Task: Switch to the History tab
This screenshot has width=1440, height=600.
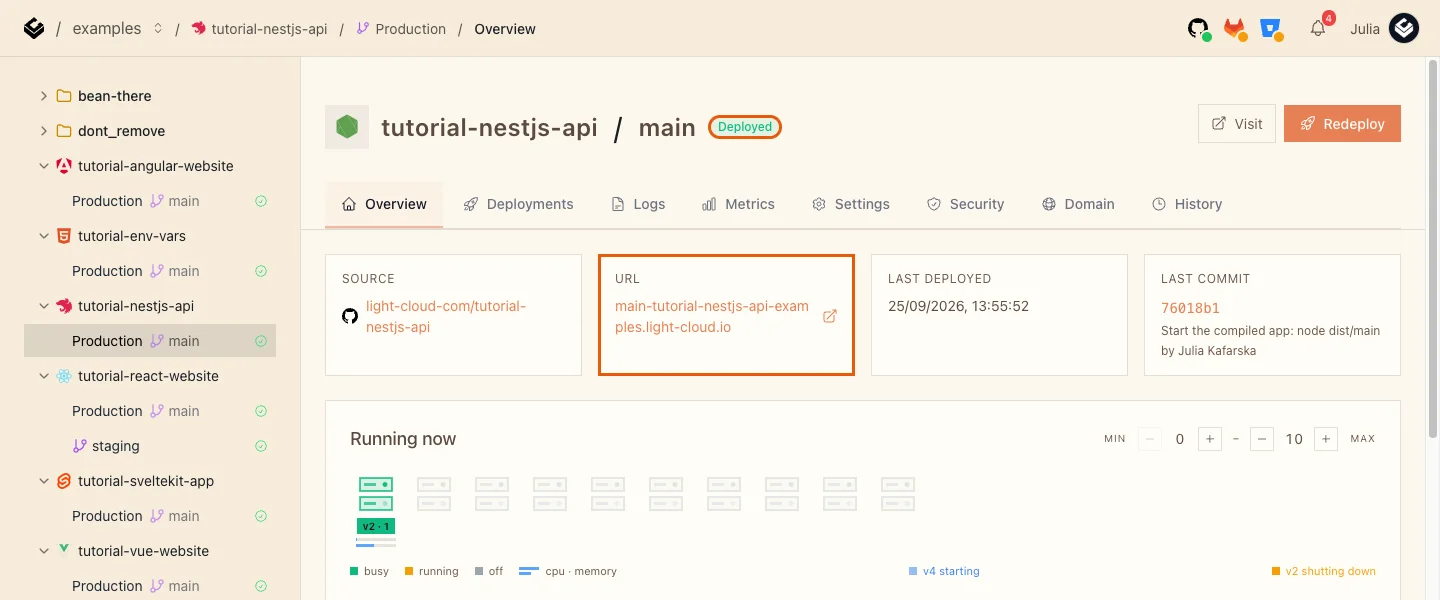Action: (1187, 204)
